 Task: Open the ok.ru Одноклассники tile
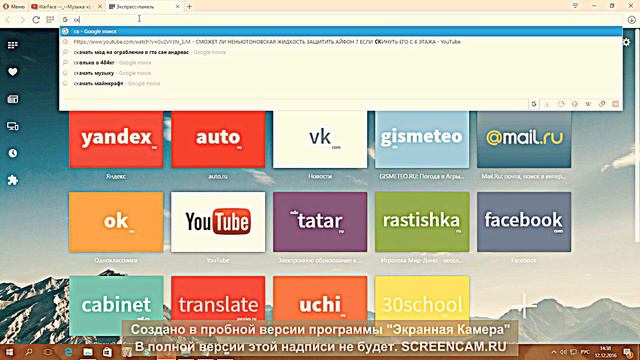[116, 222]
